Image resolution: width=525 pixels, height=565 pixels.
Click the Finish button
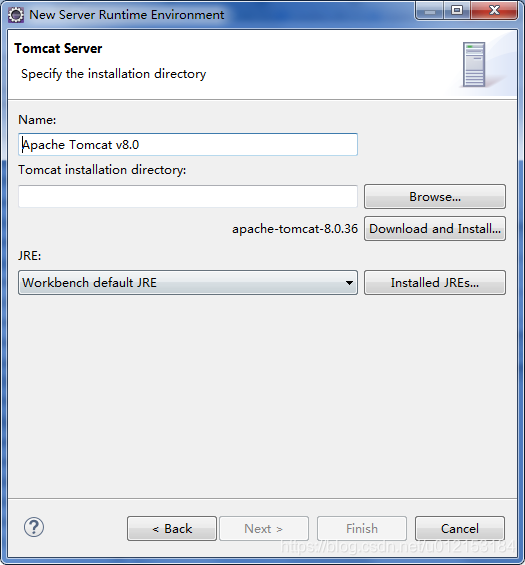pos(362,529)
